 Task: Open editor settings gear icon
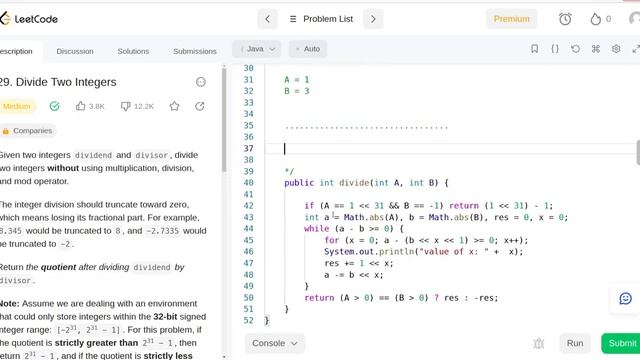tap(616, 49)
